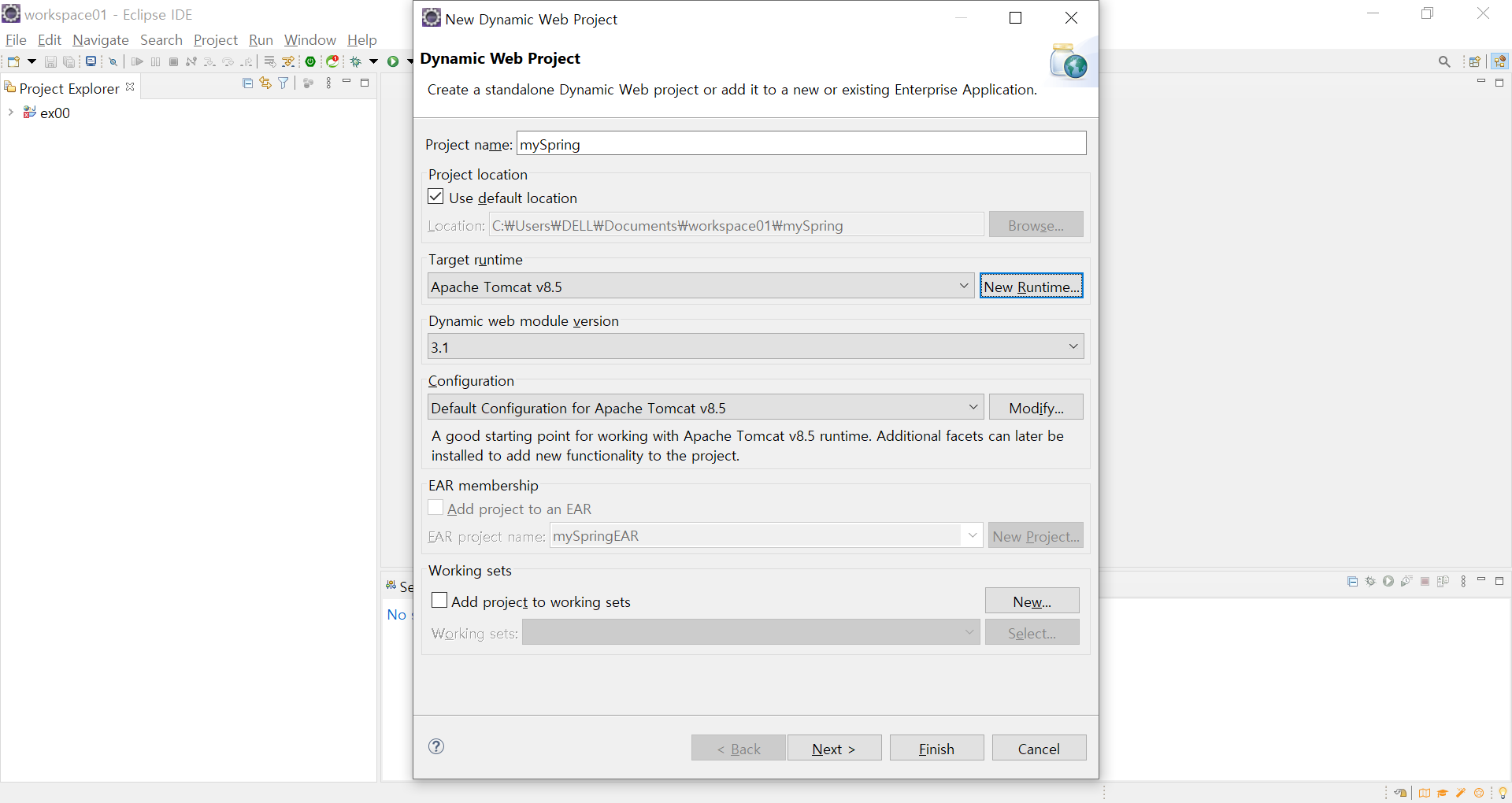Click the Suspend icon in toolbar
This screenshot has width=1512, height=803.
tap(155, 61)
